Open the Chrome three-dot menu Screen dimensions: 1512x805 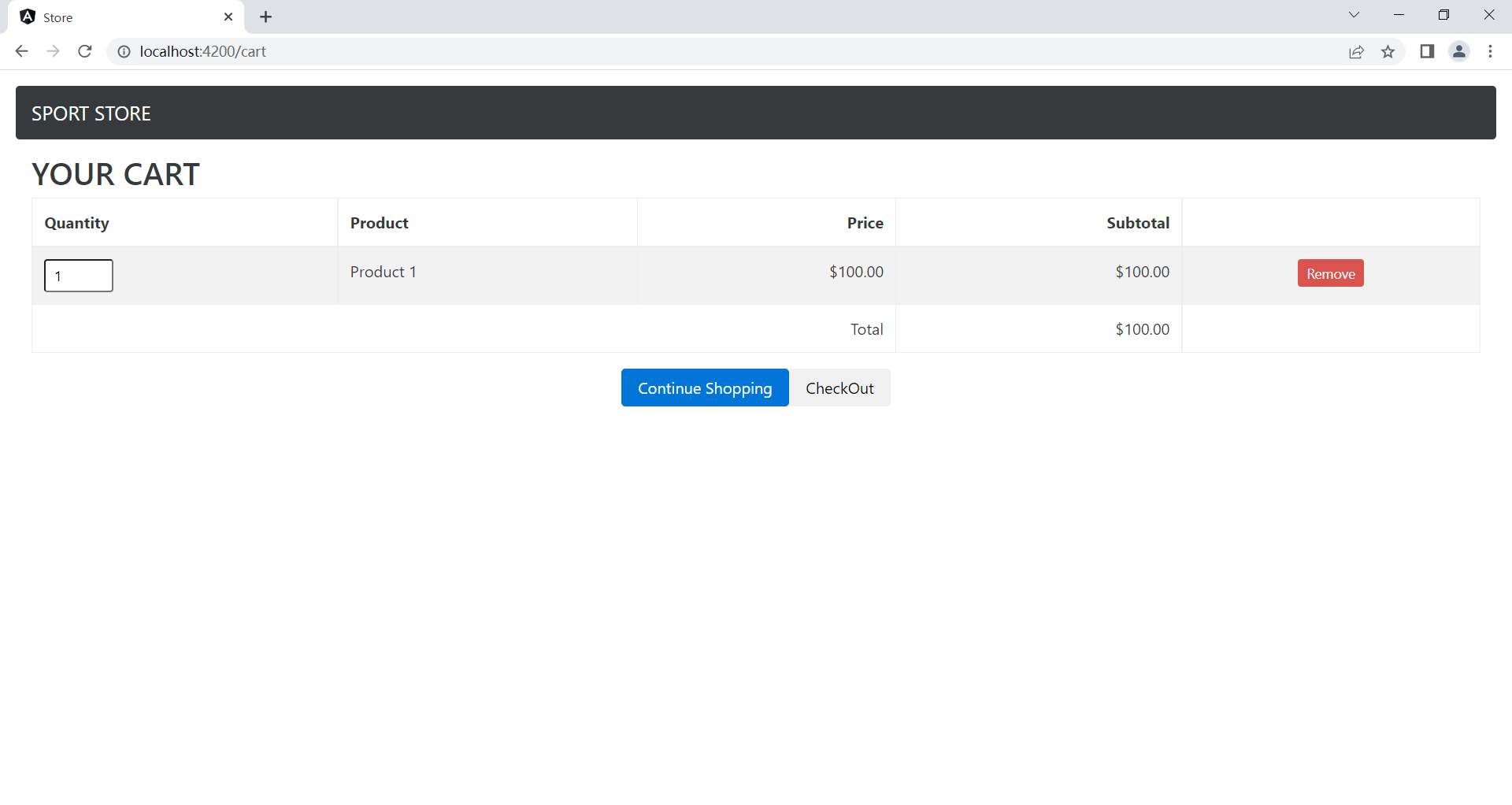(x=1490, y=51)
